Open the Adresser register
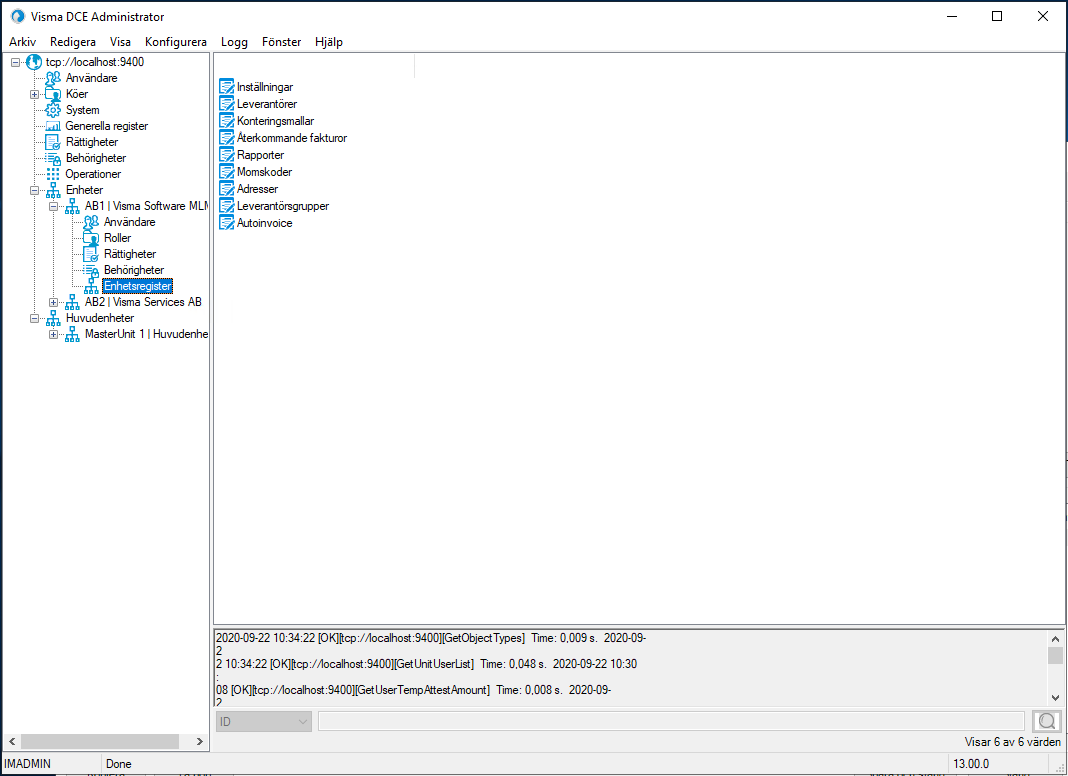 (x=256, y=189)
